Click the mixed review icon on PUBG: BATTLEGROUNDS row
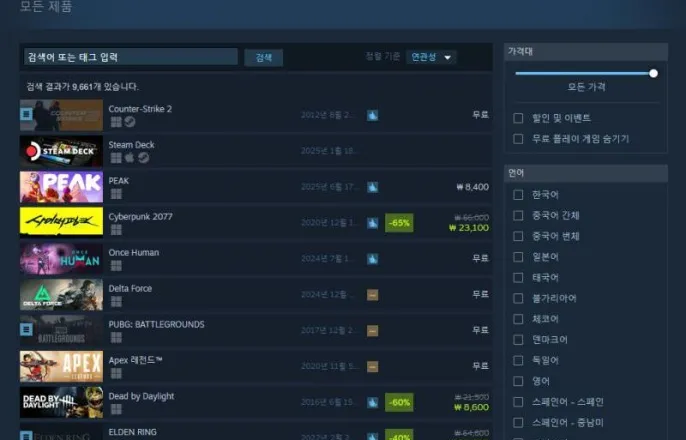The image size is (686, 440). (x=372, y=331)
